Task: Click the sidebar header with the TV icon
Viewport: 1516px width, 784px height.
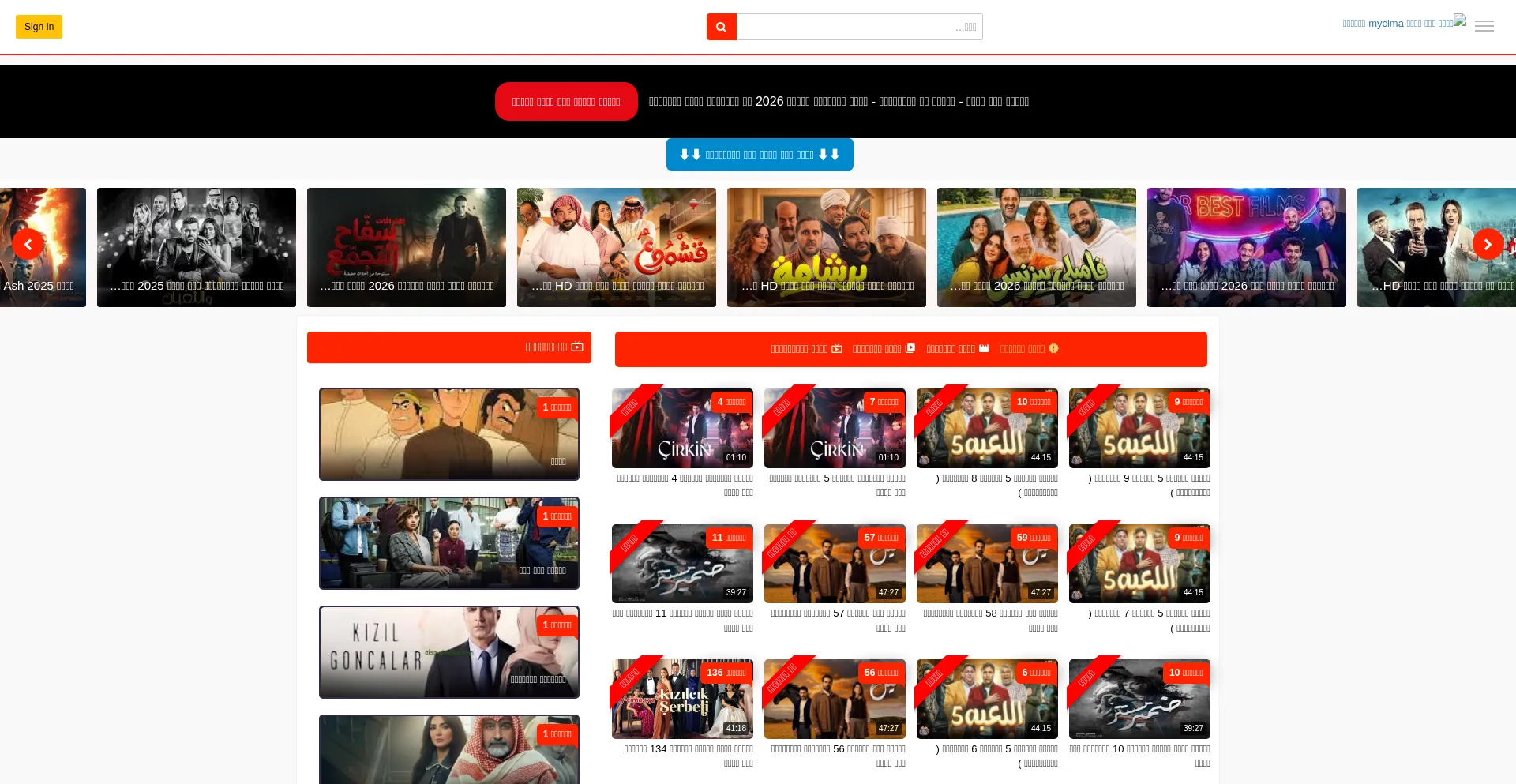Action: coord(449,347)
